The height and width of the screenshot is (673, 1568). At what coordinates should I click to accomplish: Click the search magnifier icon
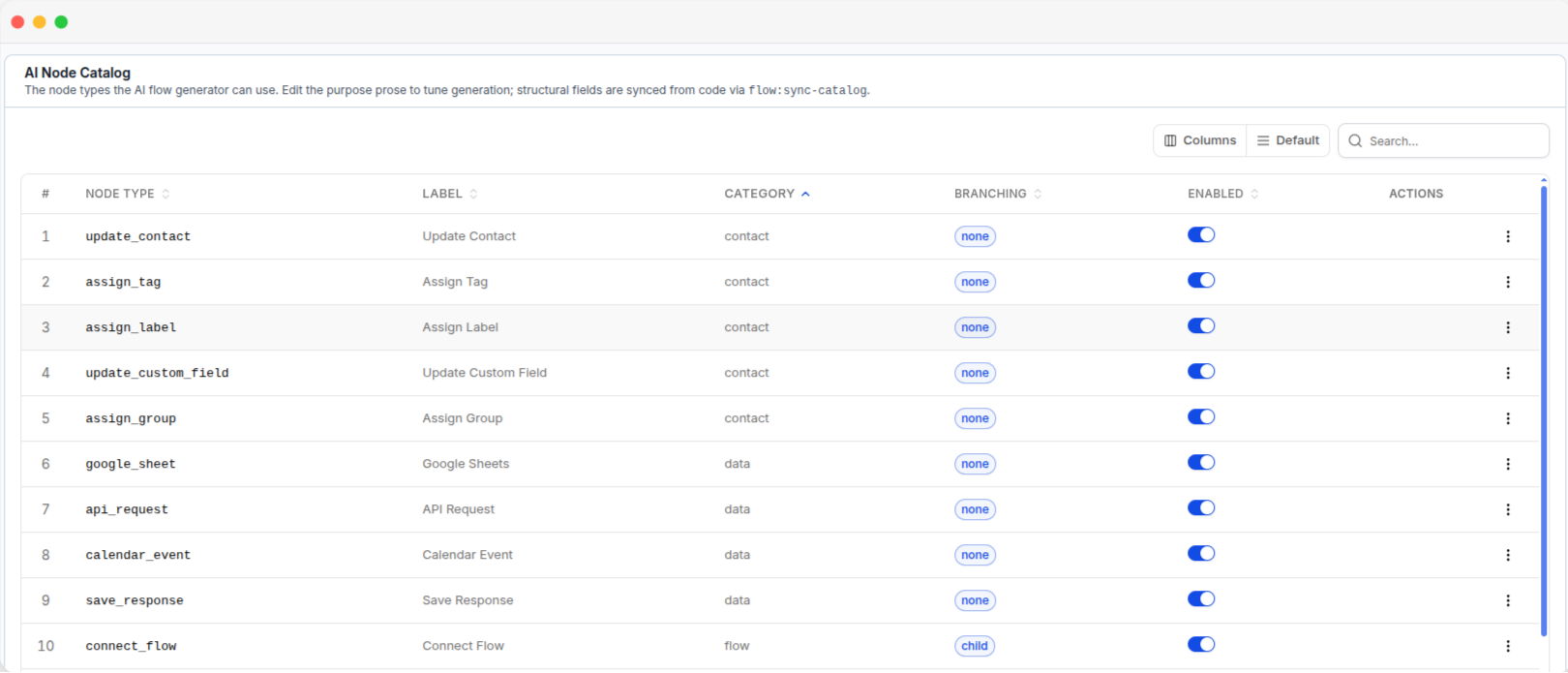click(x=1355, y=140)
